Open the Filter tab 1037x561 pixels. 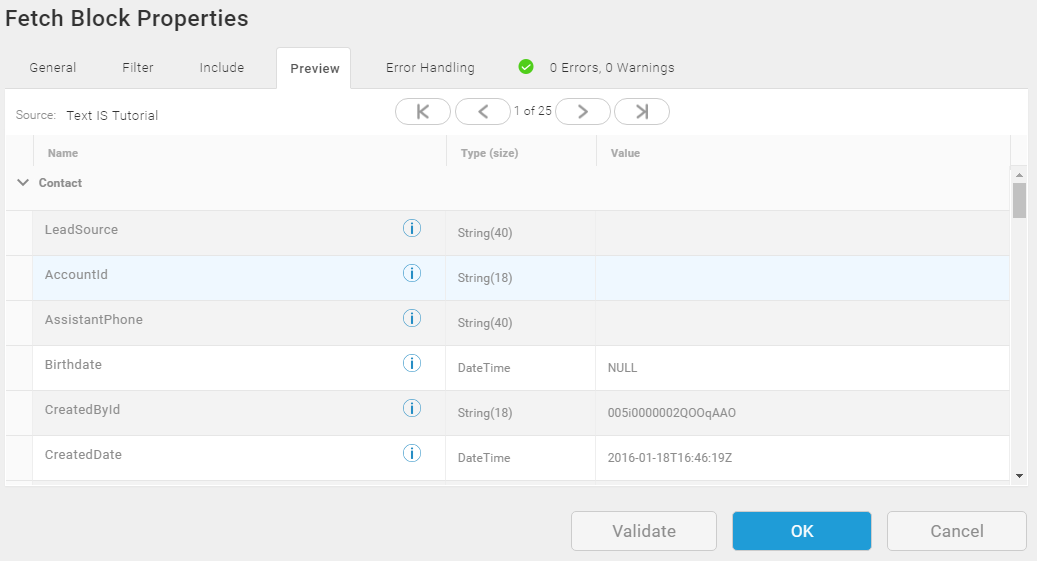(x=138, y=67)
